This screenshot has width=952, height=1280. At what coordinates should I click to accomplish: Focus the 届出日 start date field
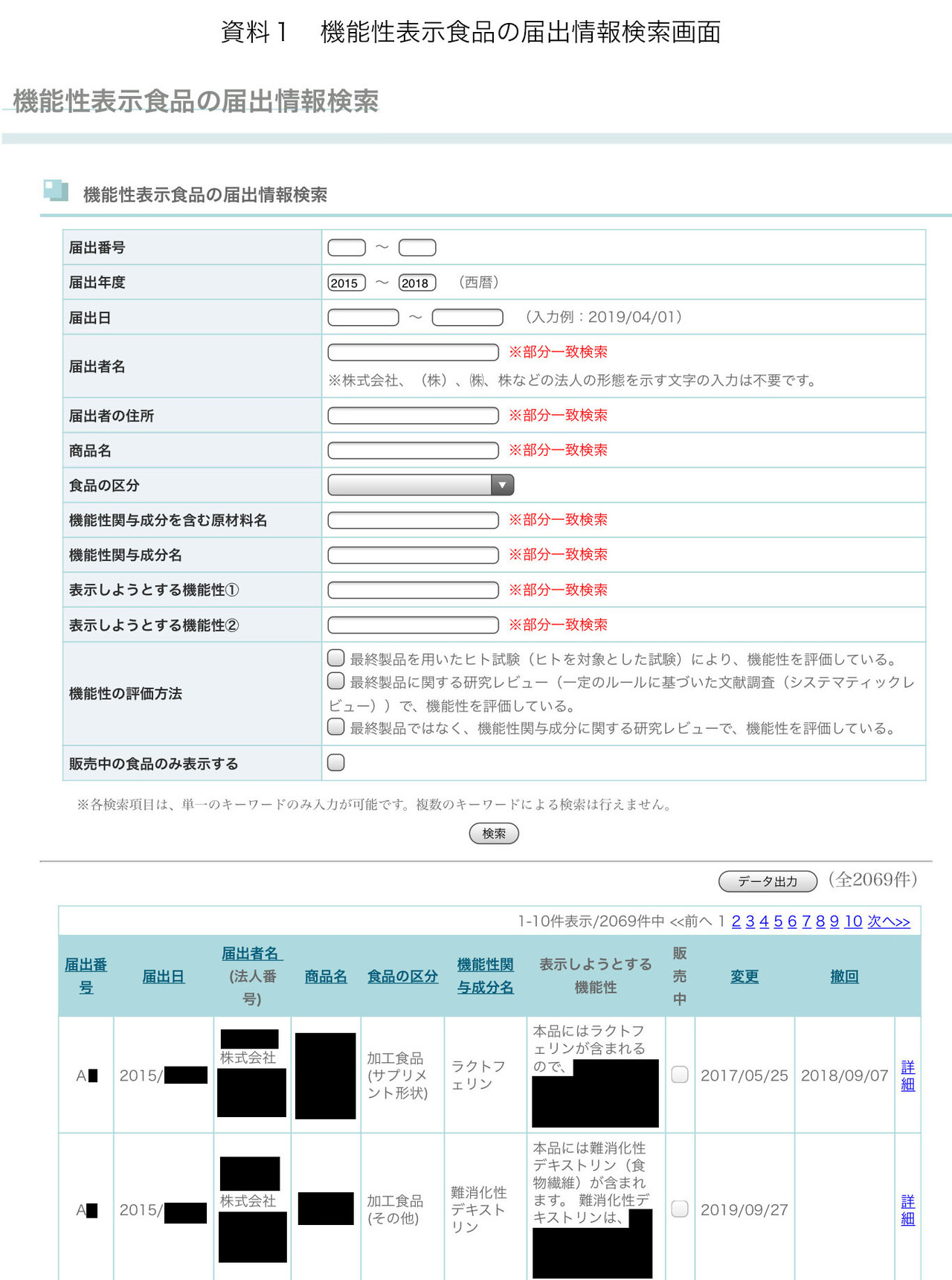pos(364,318)
